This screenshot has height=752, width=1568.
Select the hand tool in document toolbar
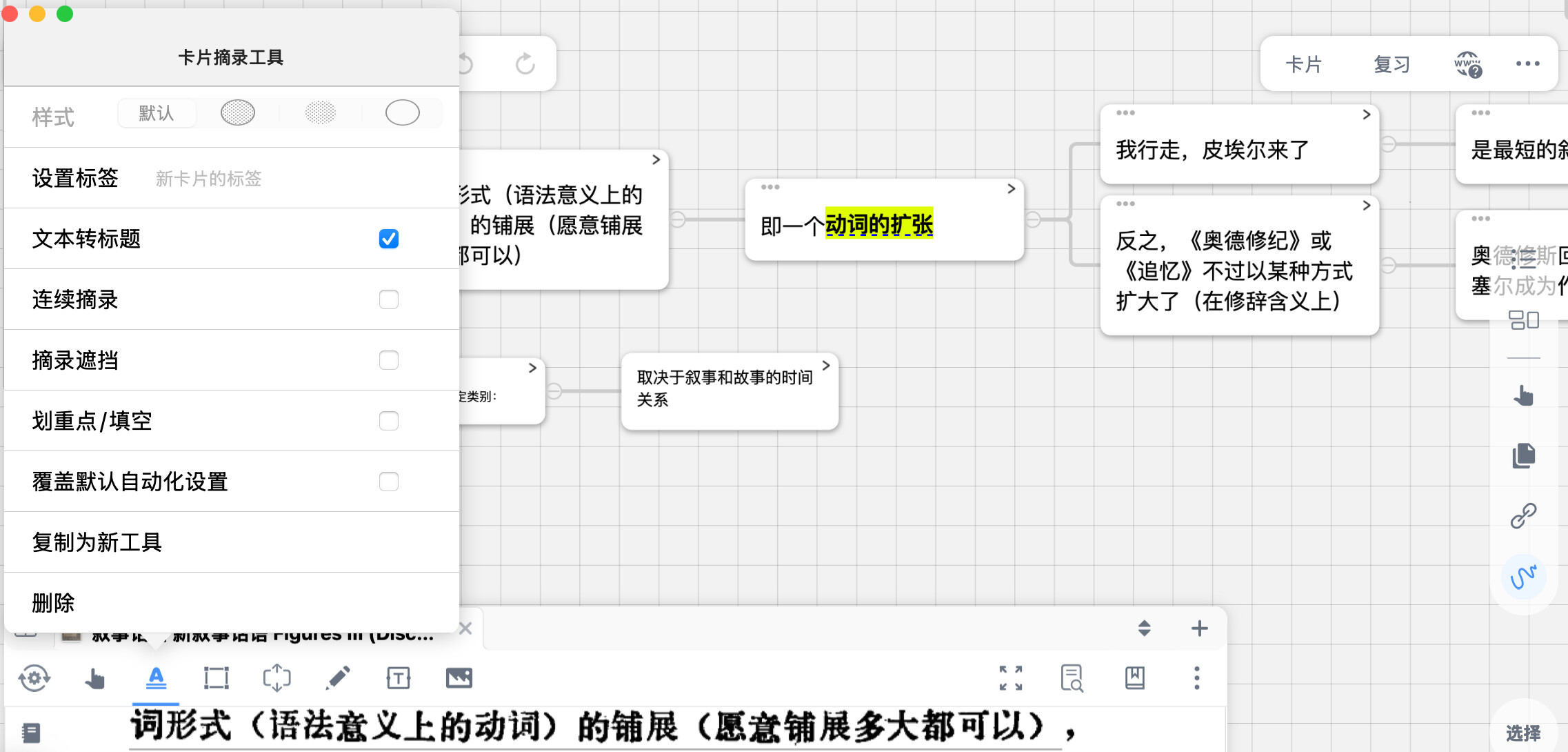click(x=95, y=679)
